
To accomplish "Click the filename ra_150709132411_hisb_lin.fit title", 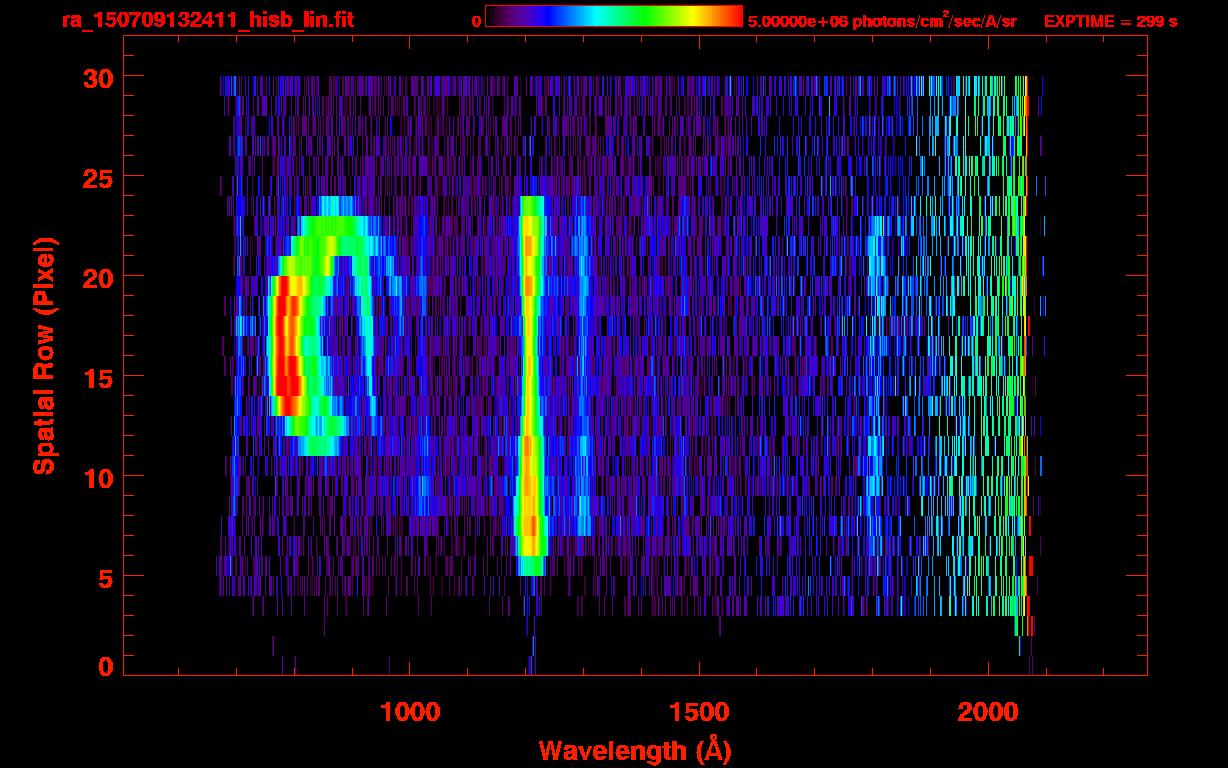I will coord(207,20).
